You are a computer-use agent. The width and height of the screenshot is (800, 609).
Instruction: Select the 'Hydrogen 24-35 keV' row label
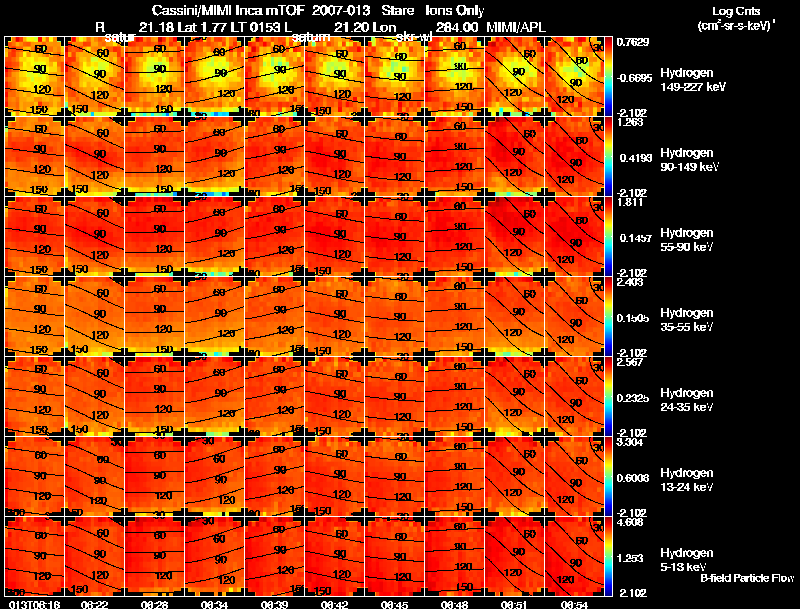coord(687,400)
